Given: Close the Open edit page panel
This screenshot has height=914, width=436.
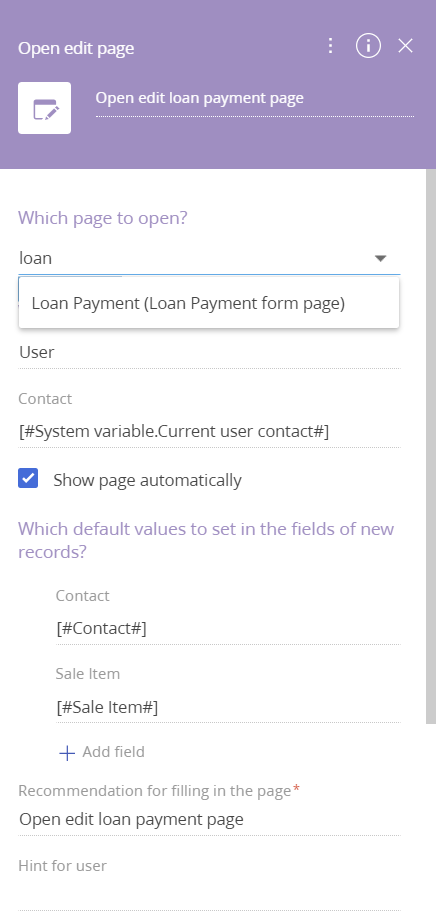Looking at the screenshot, I should (405, 46).
